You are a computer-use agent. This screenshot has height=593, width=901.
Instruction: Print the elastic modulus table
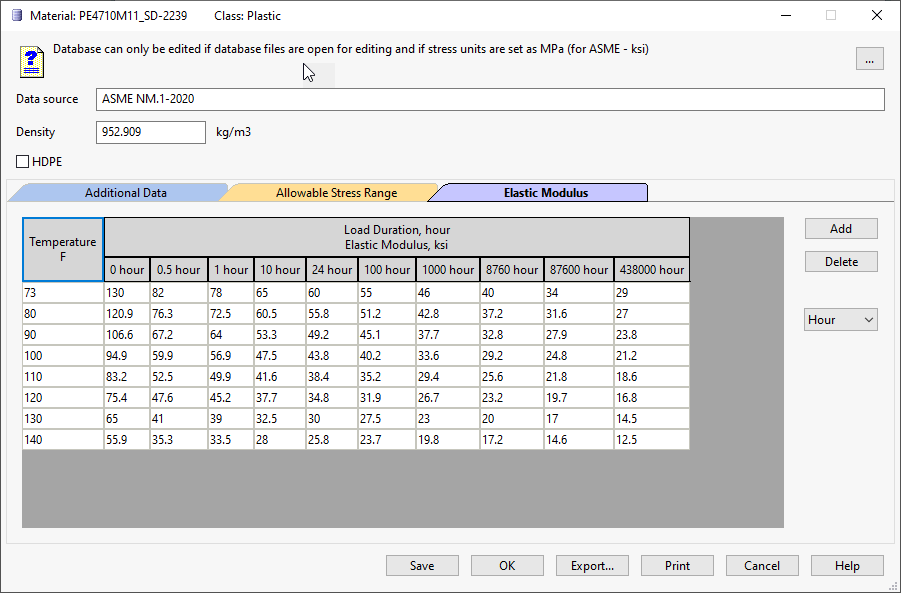pyautogui.click(x=677, y=566)
